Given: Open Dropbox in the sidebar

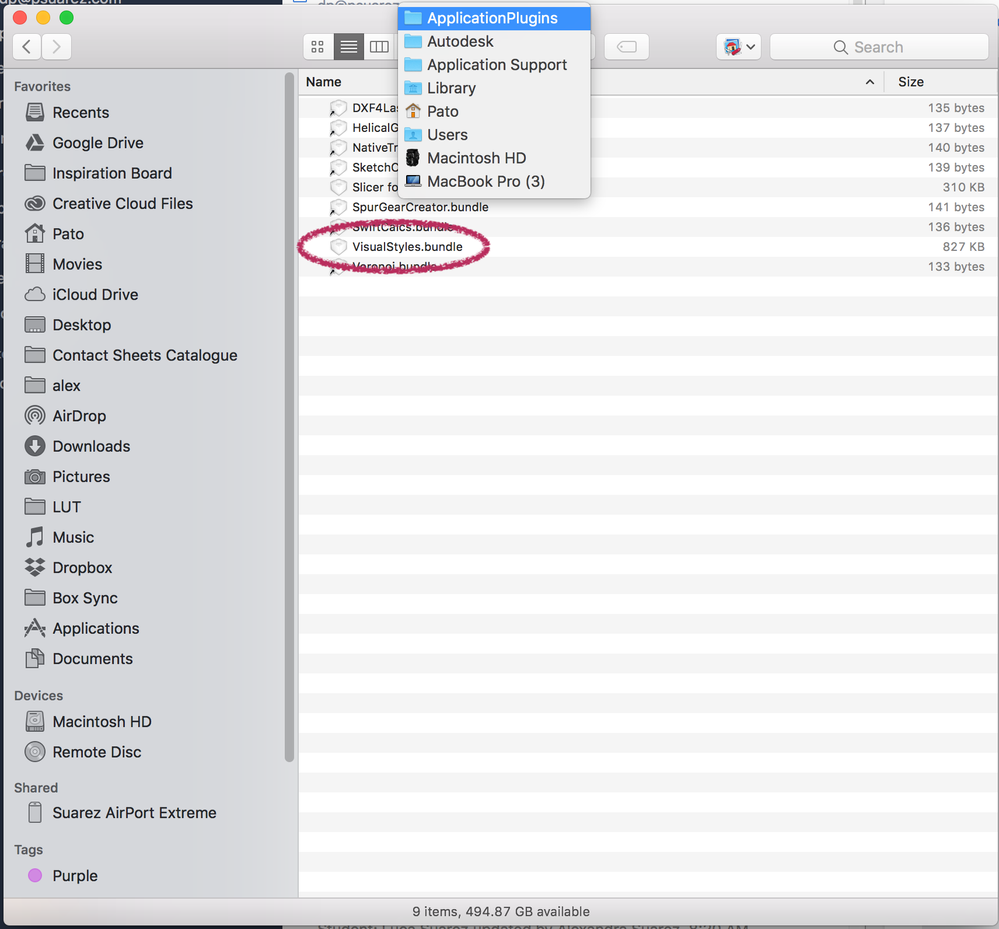Looking at the screenshot, I should 68,568.
